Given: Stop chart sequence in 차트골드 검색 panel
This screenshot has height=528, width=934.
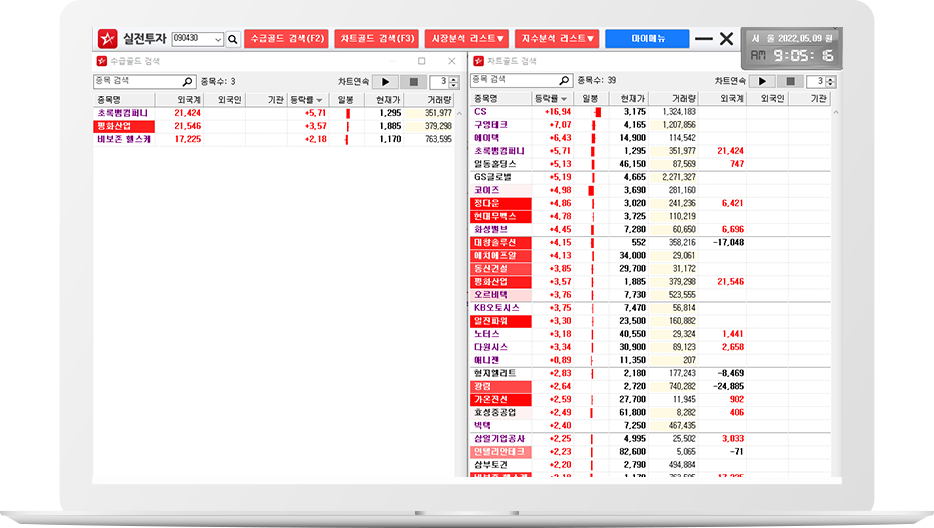Looking at the screenshot, I should pyautogui.click(x=789, y=81).
